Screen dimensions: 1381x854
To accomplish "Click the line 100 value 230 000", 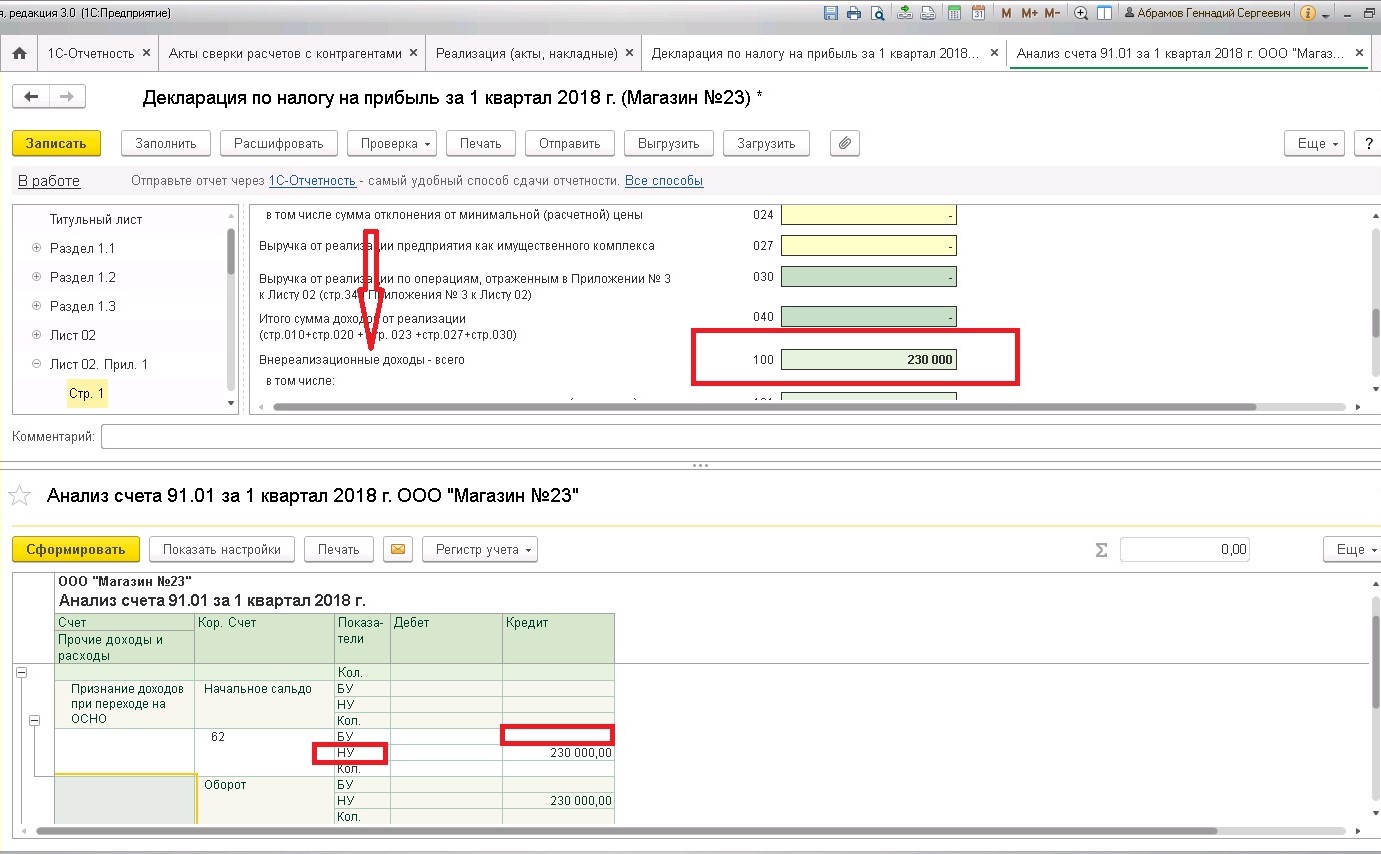I will 868,359.
